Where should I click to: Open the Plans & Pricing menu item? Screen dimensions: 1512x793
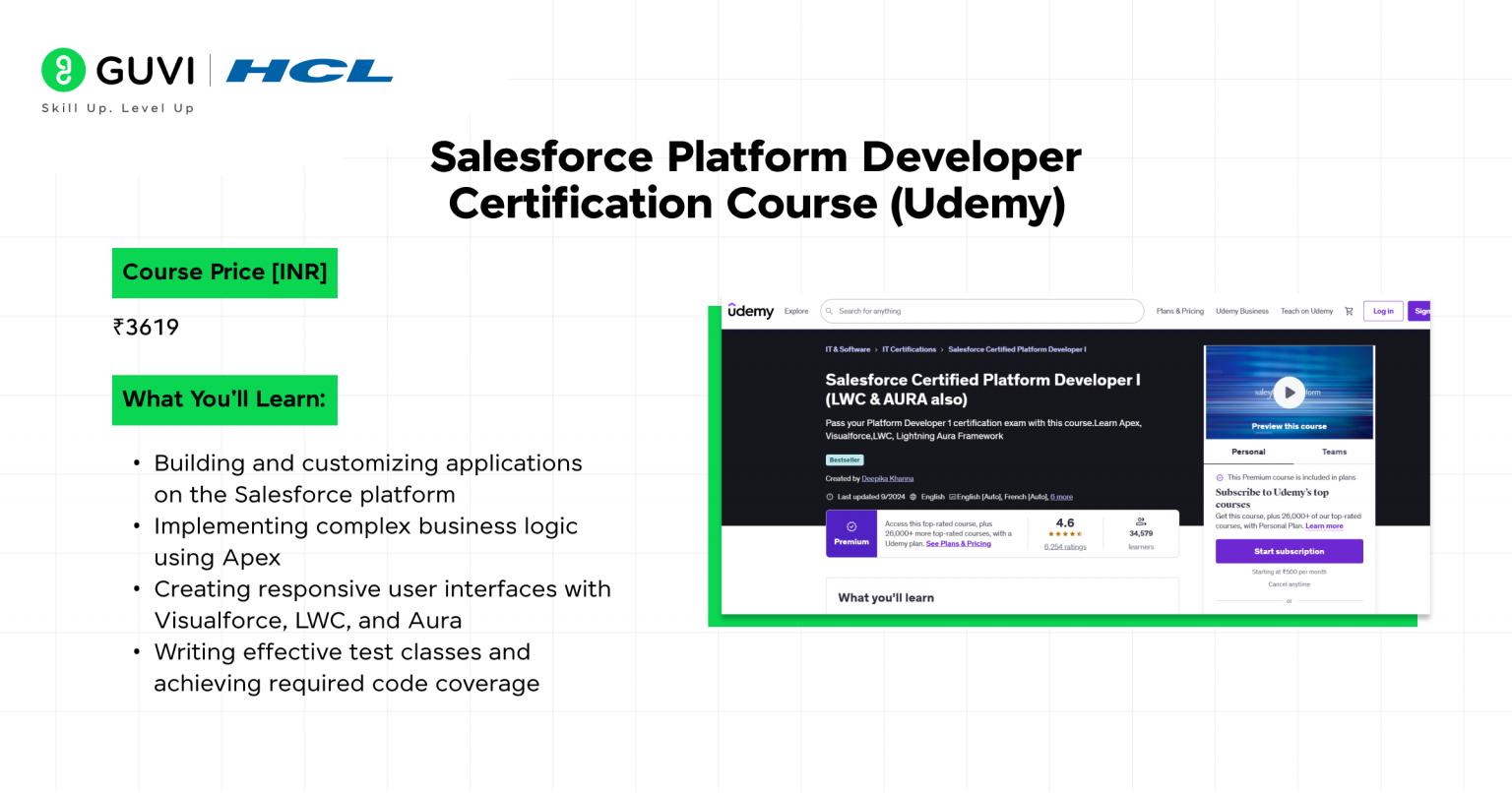click(1180, 311)
